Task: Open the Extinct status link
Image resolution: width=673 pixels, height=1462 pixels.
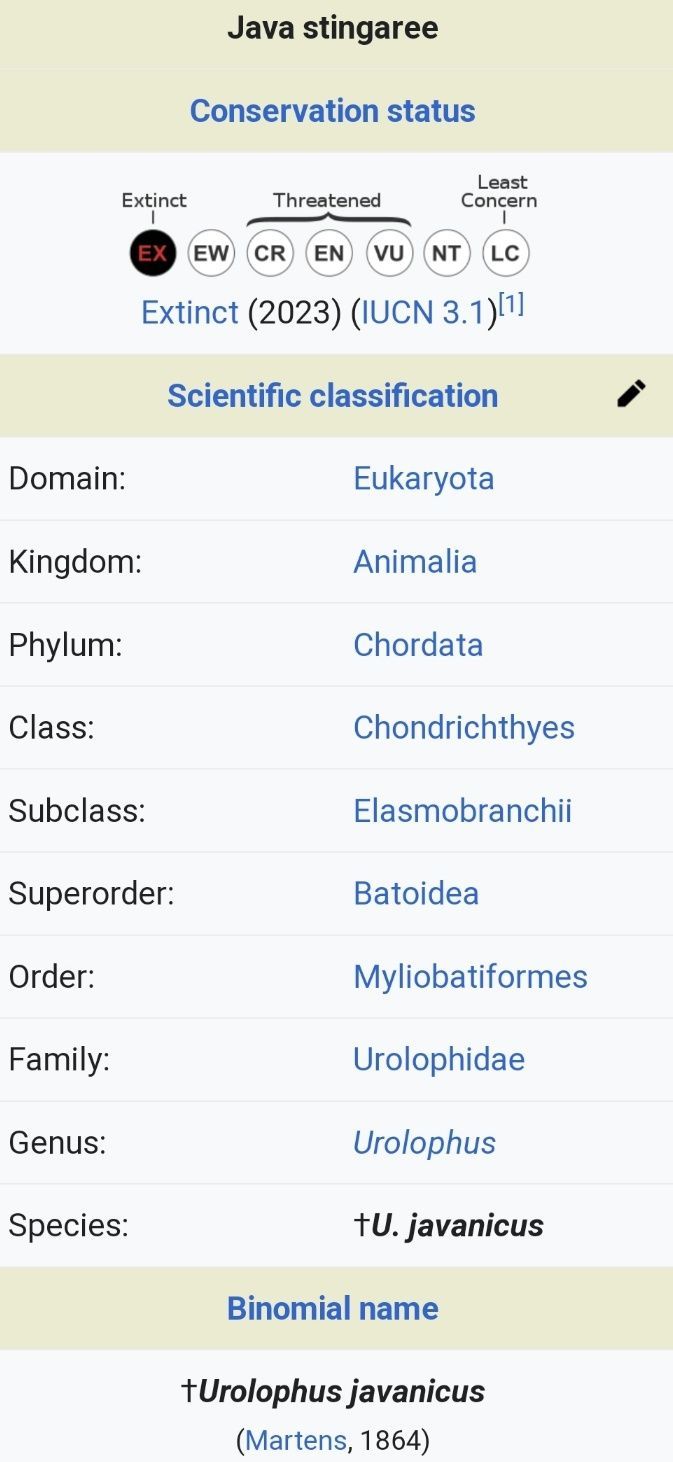Action: [190, 313]
